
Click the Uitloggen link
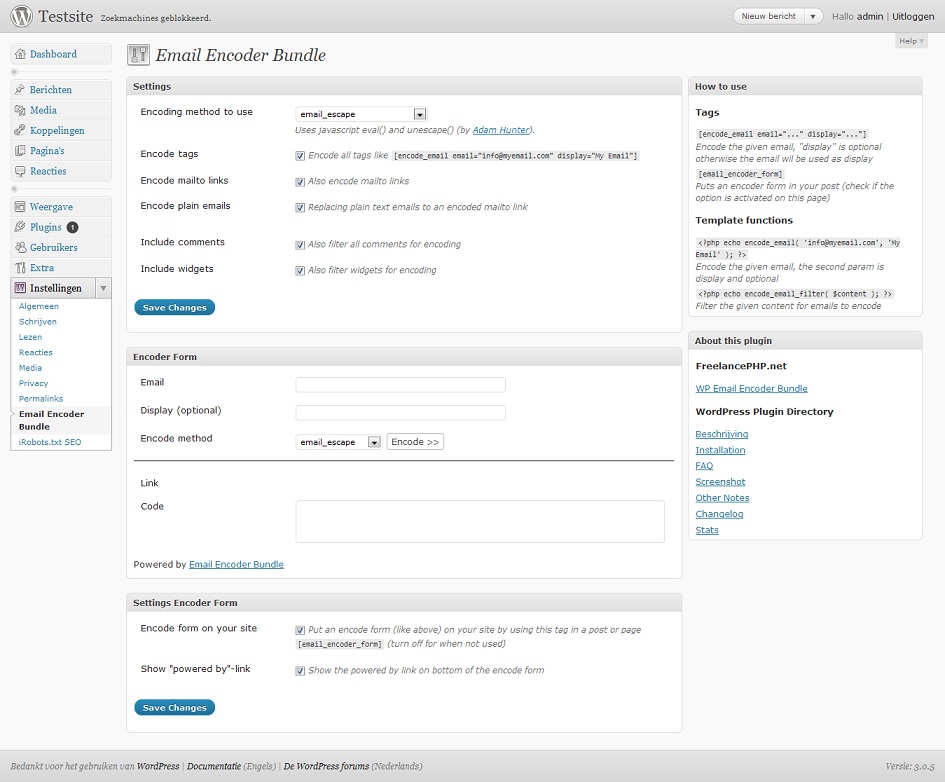coord(913,16)
